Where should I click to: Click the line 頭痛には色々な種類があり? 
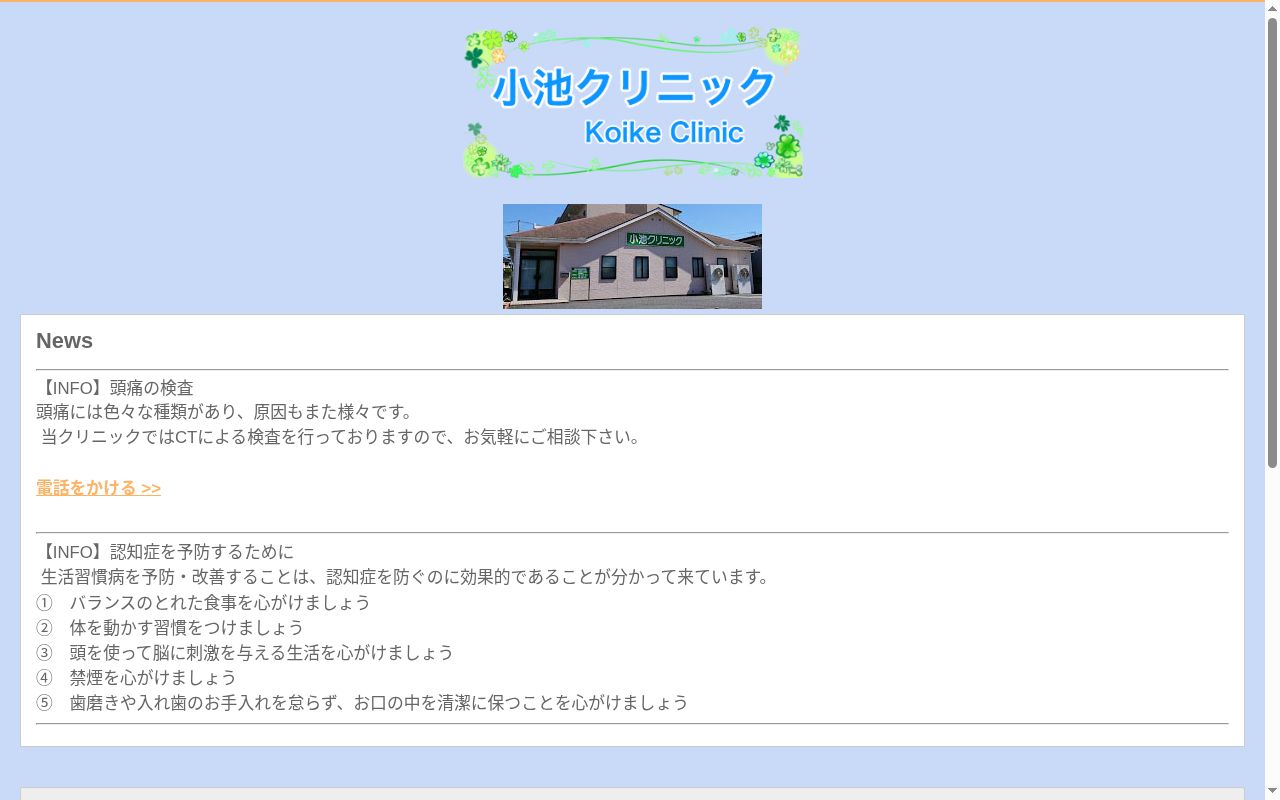click(x=225, y=412)
